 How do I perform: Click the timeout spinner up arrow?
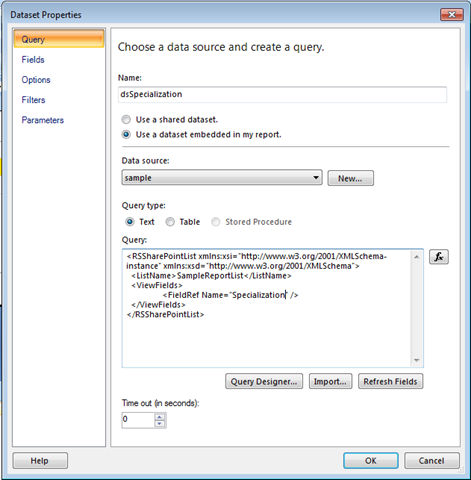[x=160, y=417]
